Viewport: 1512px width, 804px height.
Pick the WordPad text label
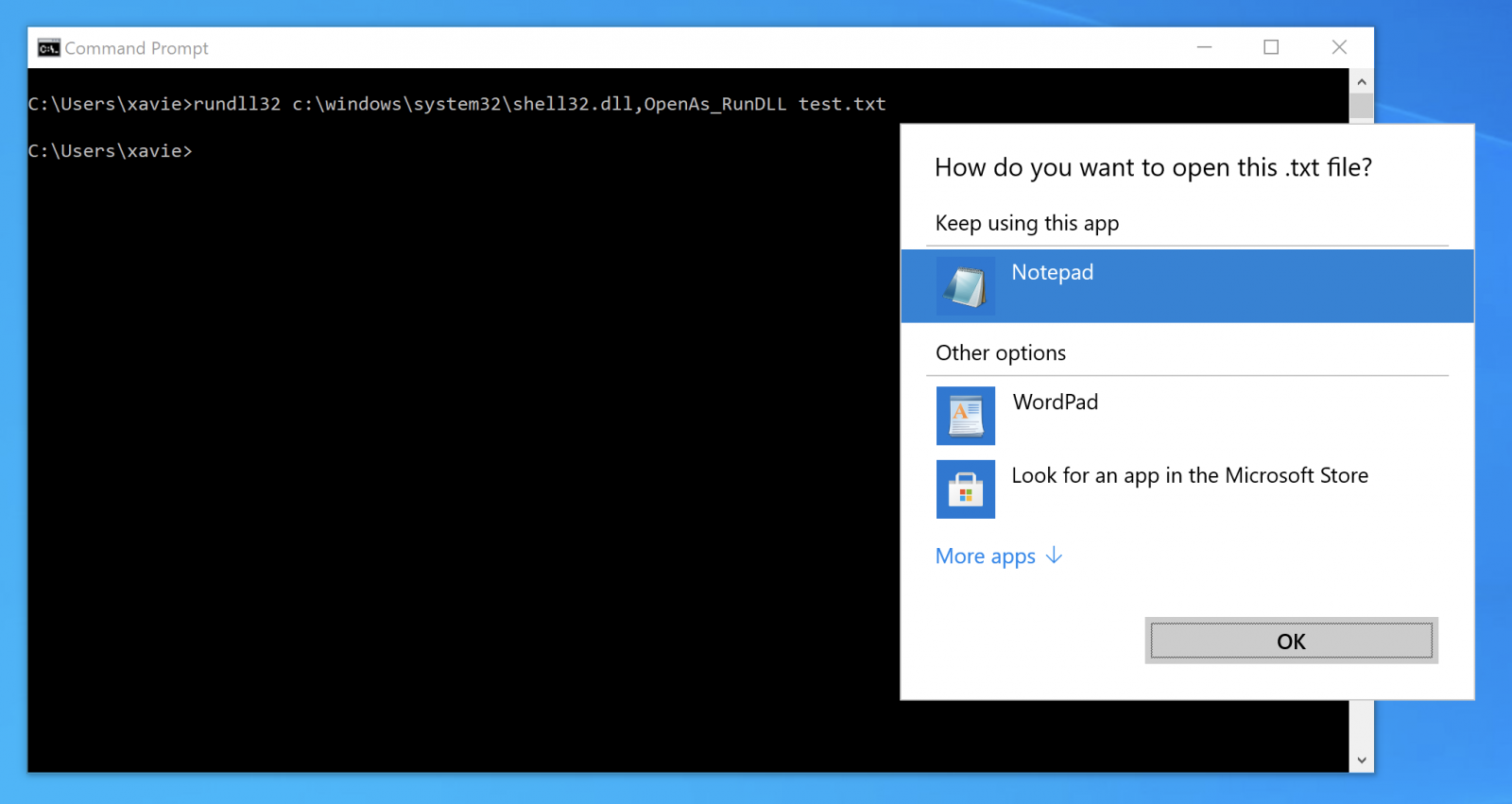(1055, 402)
